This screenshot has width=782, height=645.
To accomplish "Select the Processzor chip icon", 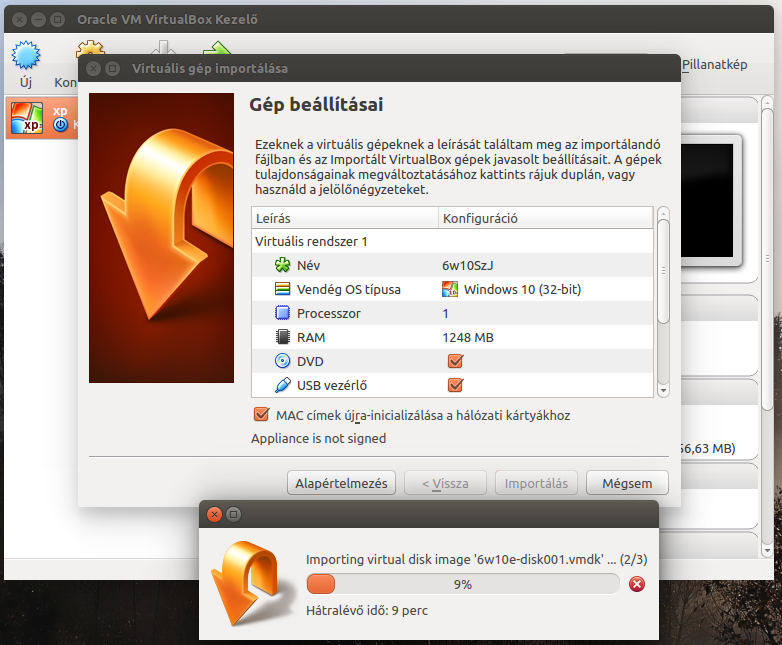I will coord(282,314).
